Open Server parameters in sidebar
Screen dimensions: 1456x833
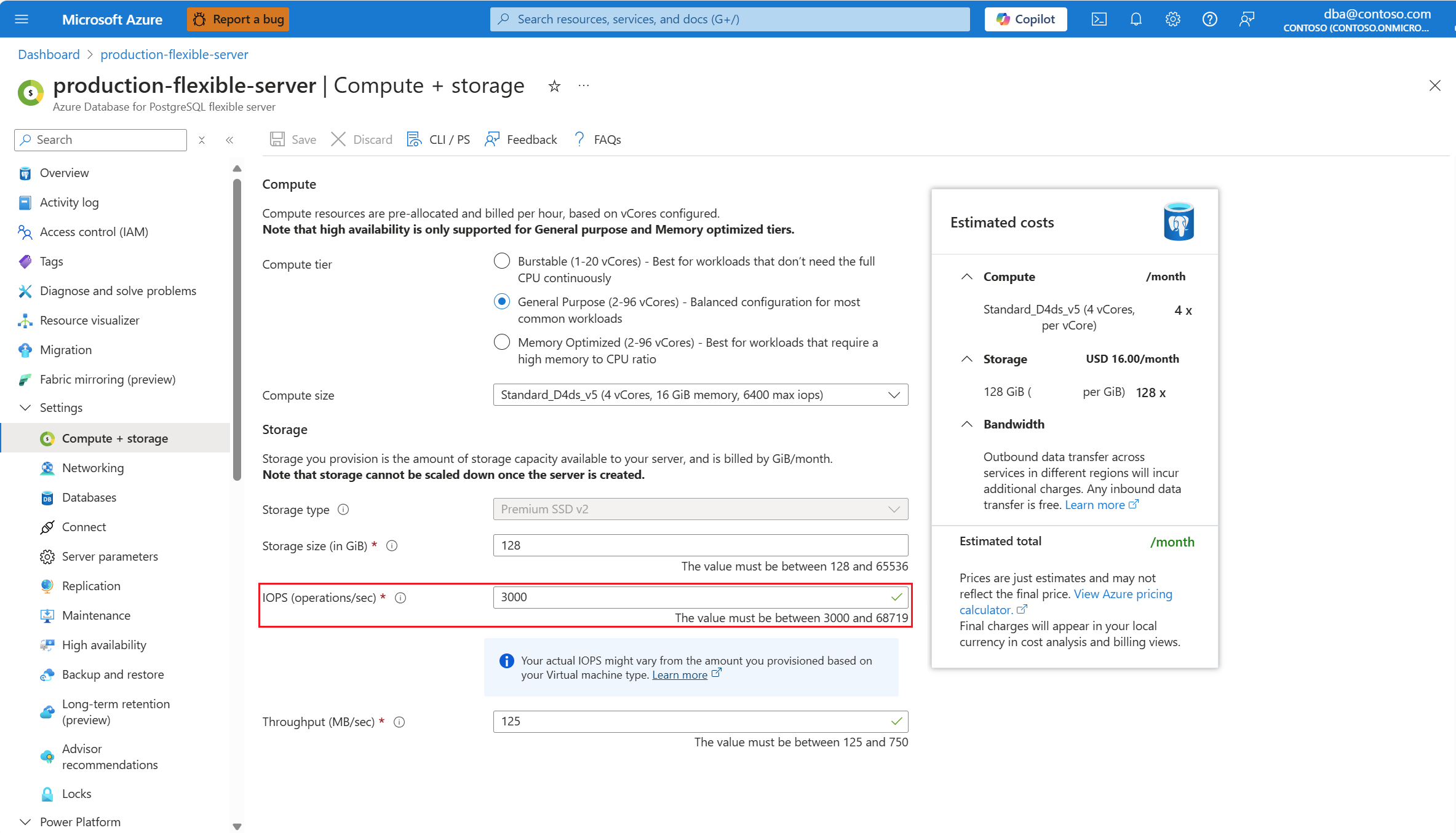click(109, 556)
